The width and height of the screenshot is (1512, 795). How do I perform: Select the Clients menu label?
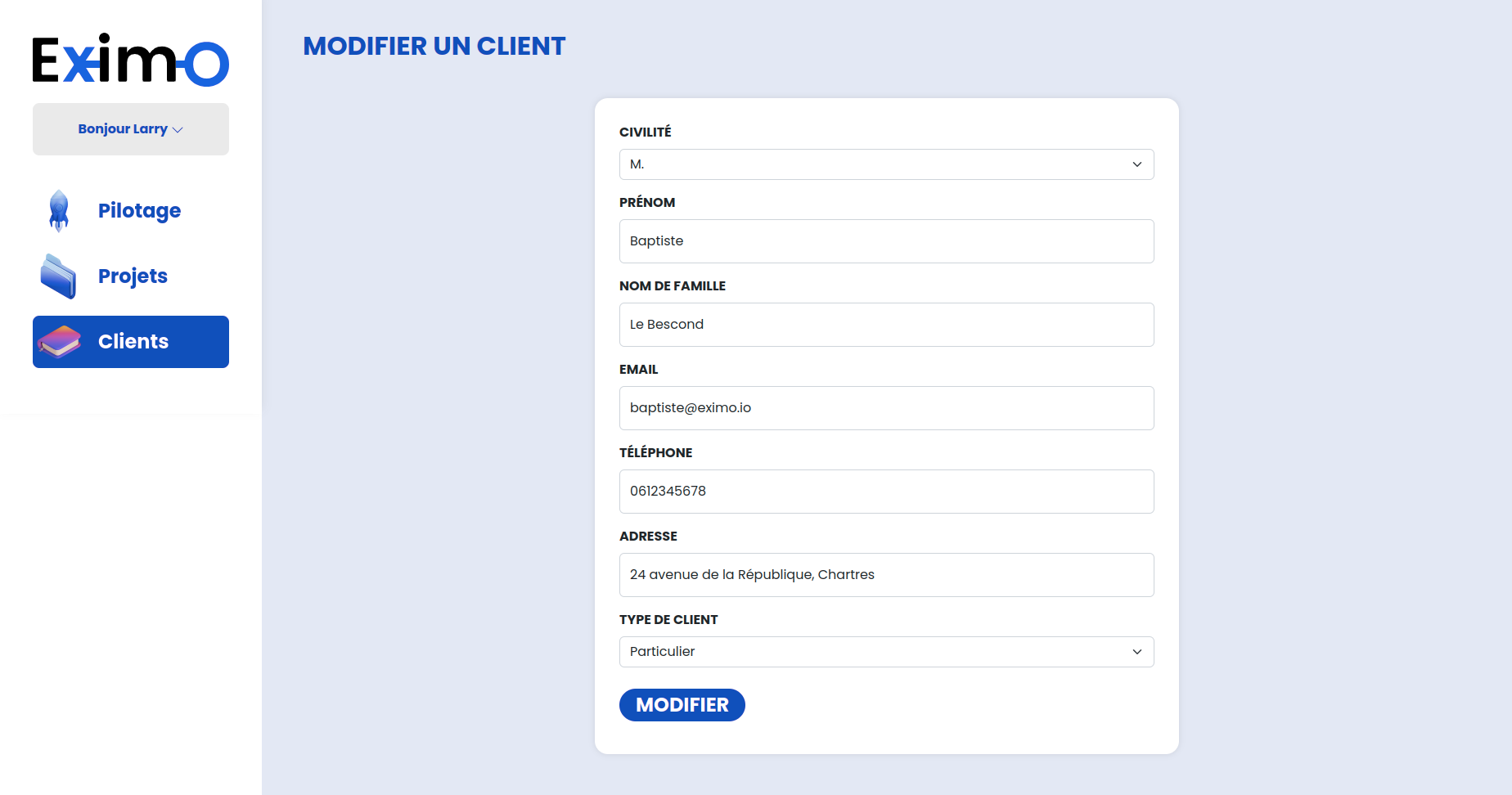click(133, 342)
